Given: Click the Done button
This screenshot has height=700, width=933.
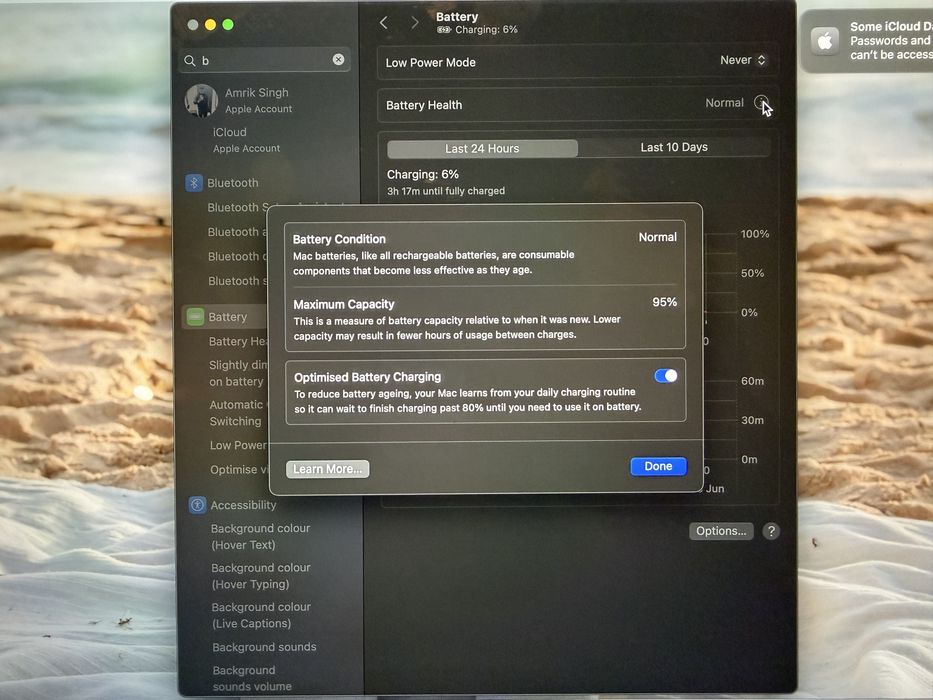Looking at the screenshot, I should [x=658, y=466].
